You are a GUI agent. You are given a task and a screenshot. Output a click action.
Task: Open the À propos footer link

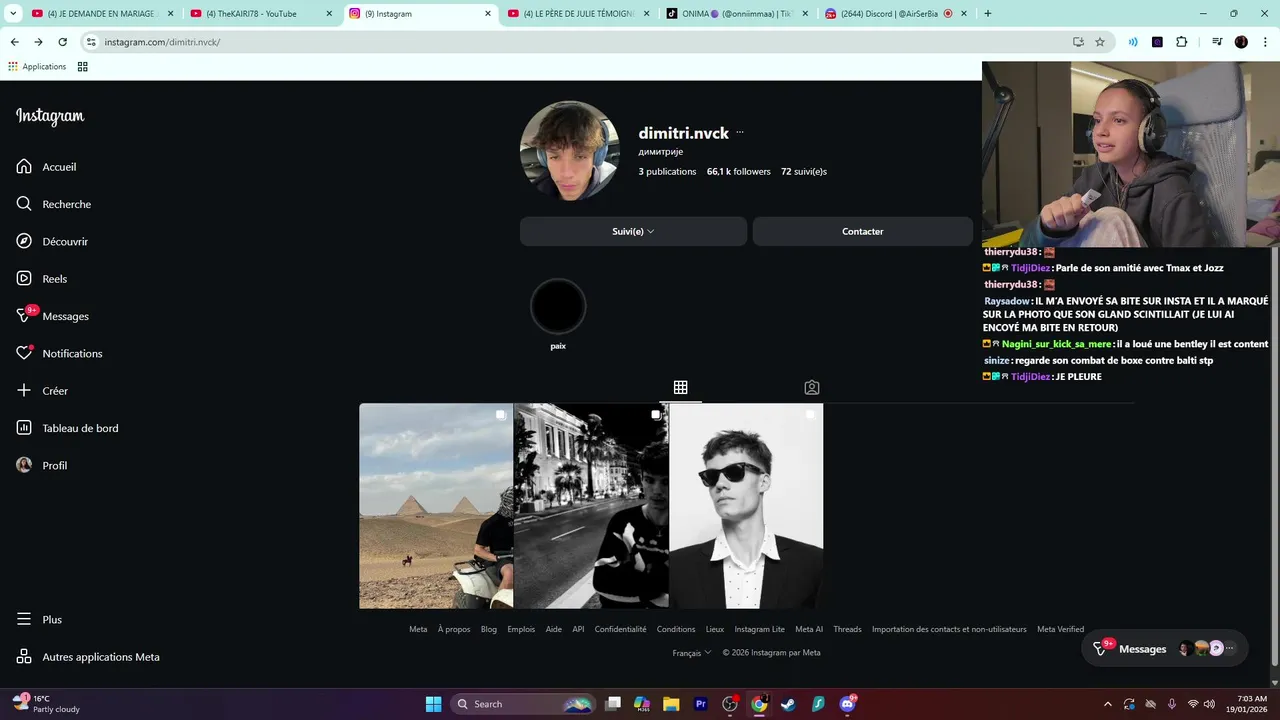coord(454,629)
